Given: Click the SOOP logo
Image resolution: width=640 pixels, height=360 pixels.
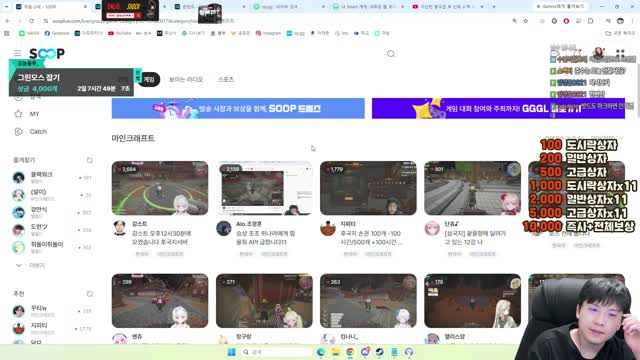Looking at the screenshot, I should (47, 53).
